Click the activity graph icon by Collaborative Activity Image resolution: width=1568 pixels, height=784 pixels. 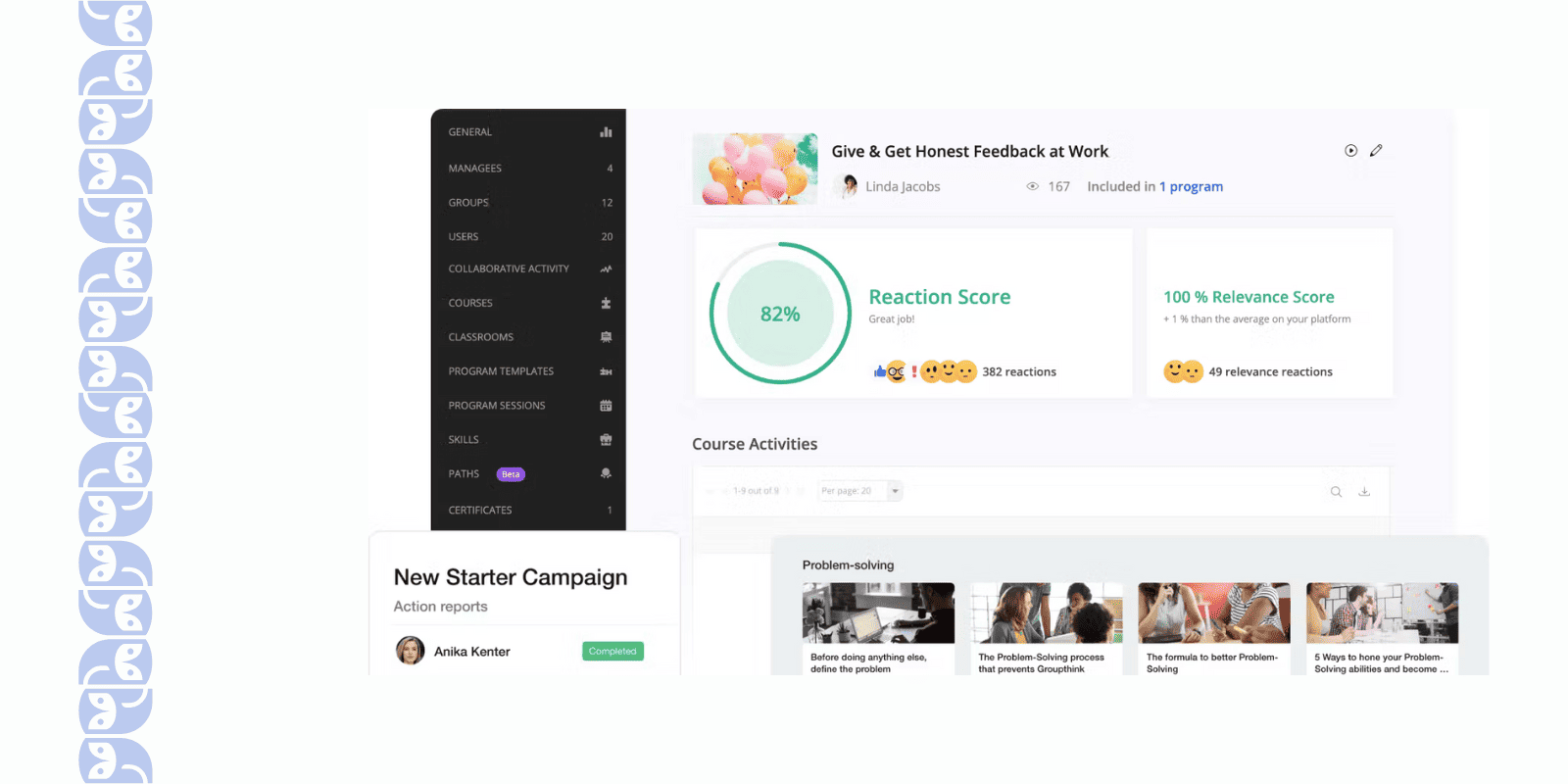click(606, 269)
